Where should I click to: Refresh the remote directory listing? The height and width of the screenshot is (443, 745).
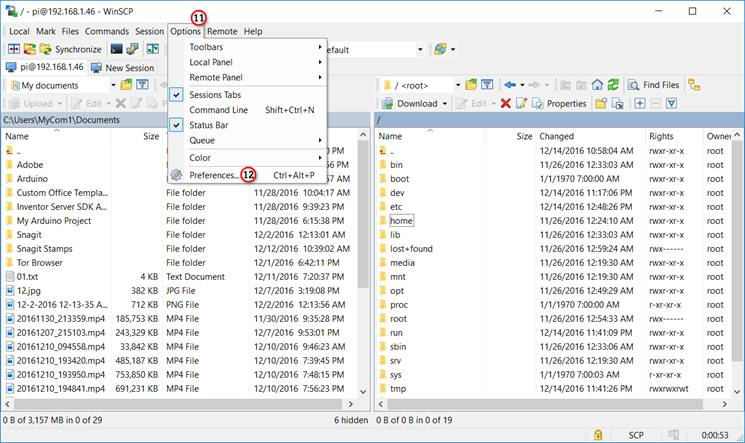pos(613,85)
